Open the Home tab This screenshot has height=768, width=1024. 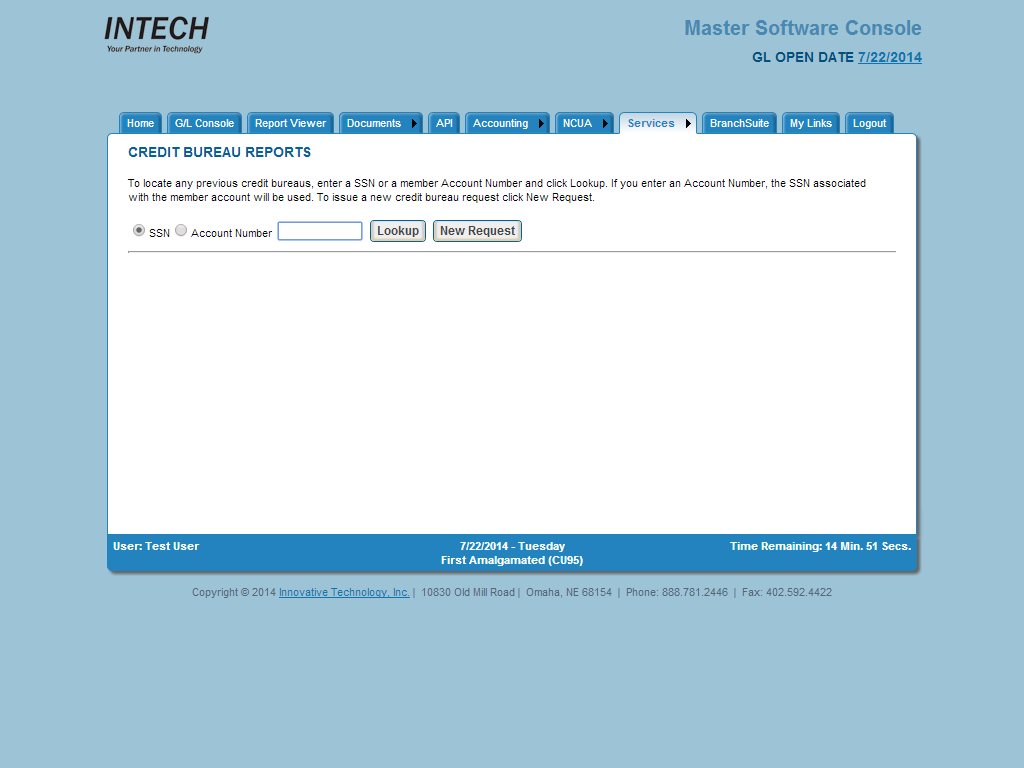(x=140, y=124)
